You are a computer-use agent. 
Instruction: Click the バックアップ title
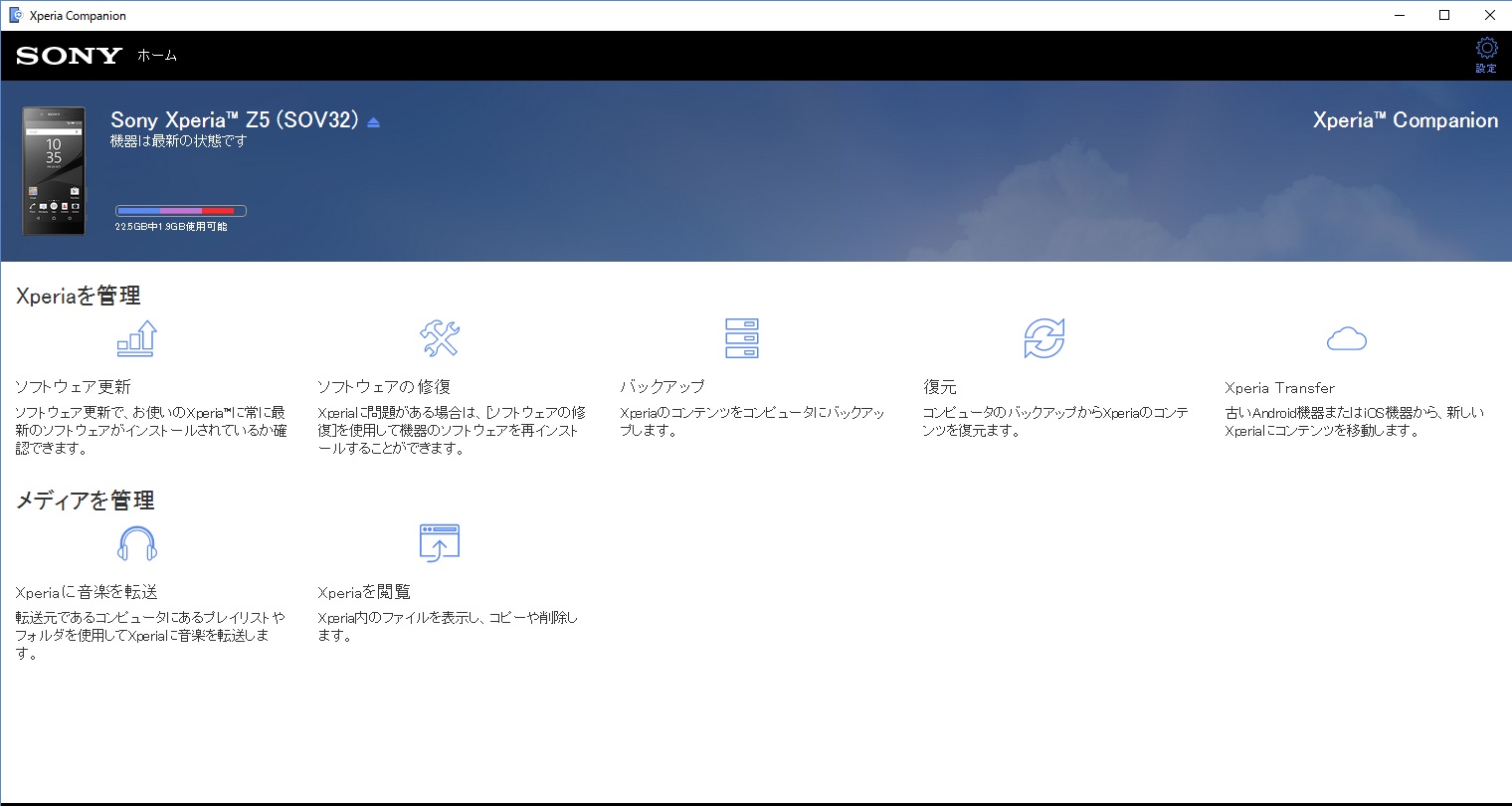(662, 387)
